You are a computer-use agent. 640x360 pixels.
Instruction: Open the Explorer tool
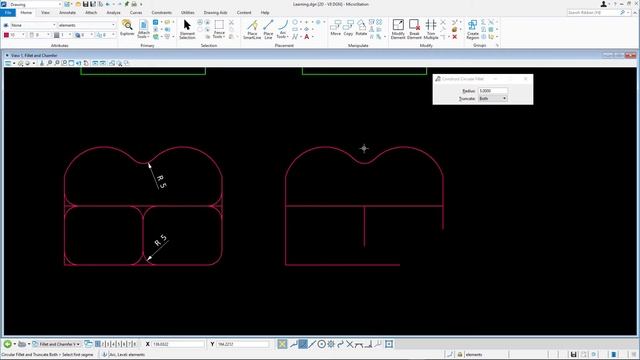(127, 28)
